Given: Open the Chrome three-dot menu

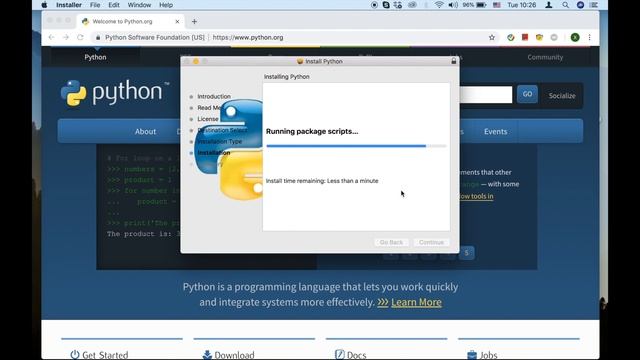Looking at the screenshot, I should 589,37.
